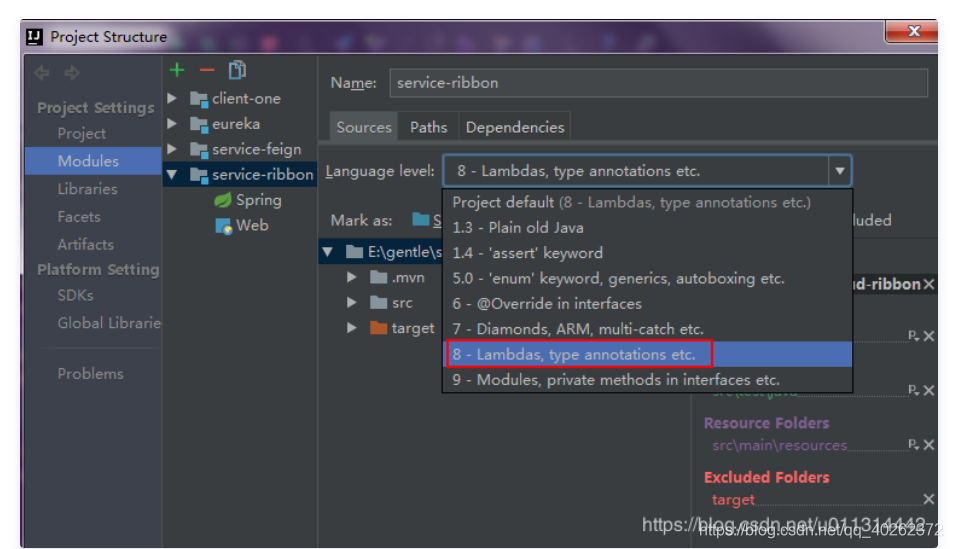Viewport: 953px width, 549px height.
Task: Open Libraries settings page
Action: coord(88,189)
